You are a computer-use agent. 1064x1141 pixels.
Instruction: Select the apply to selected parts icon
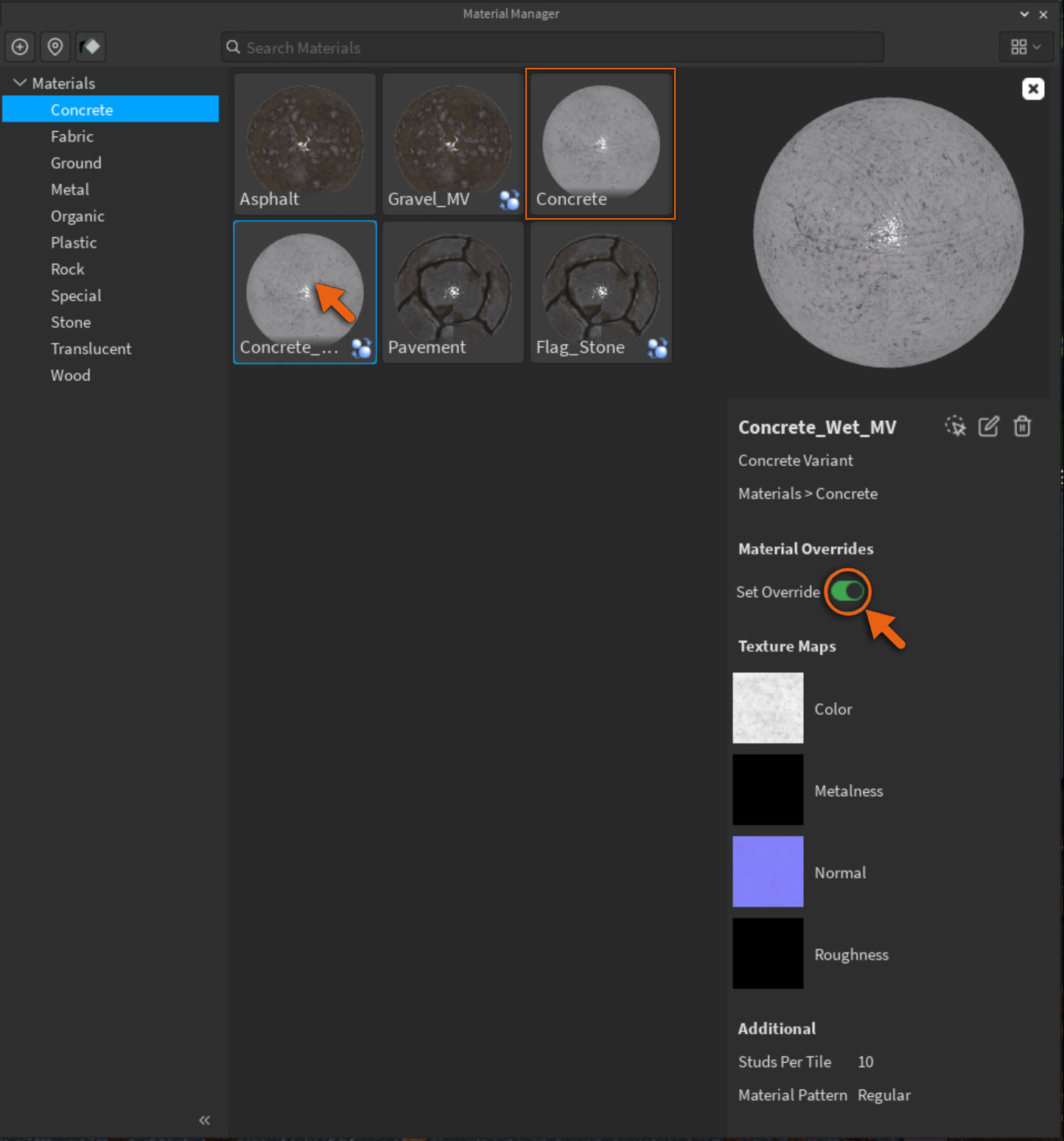[x=91, y=47]
